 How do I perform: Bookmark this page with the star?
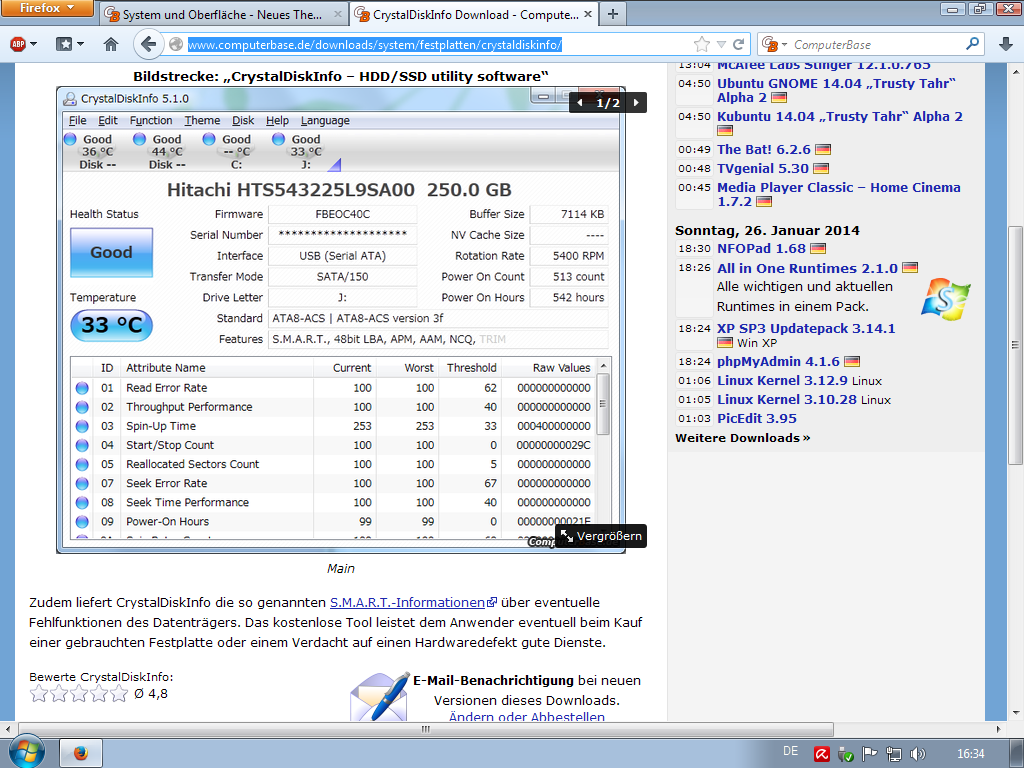click(701, 44)
